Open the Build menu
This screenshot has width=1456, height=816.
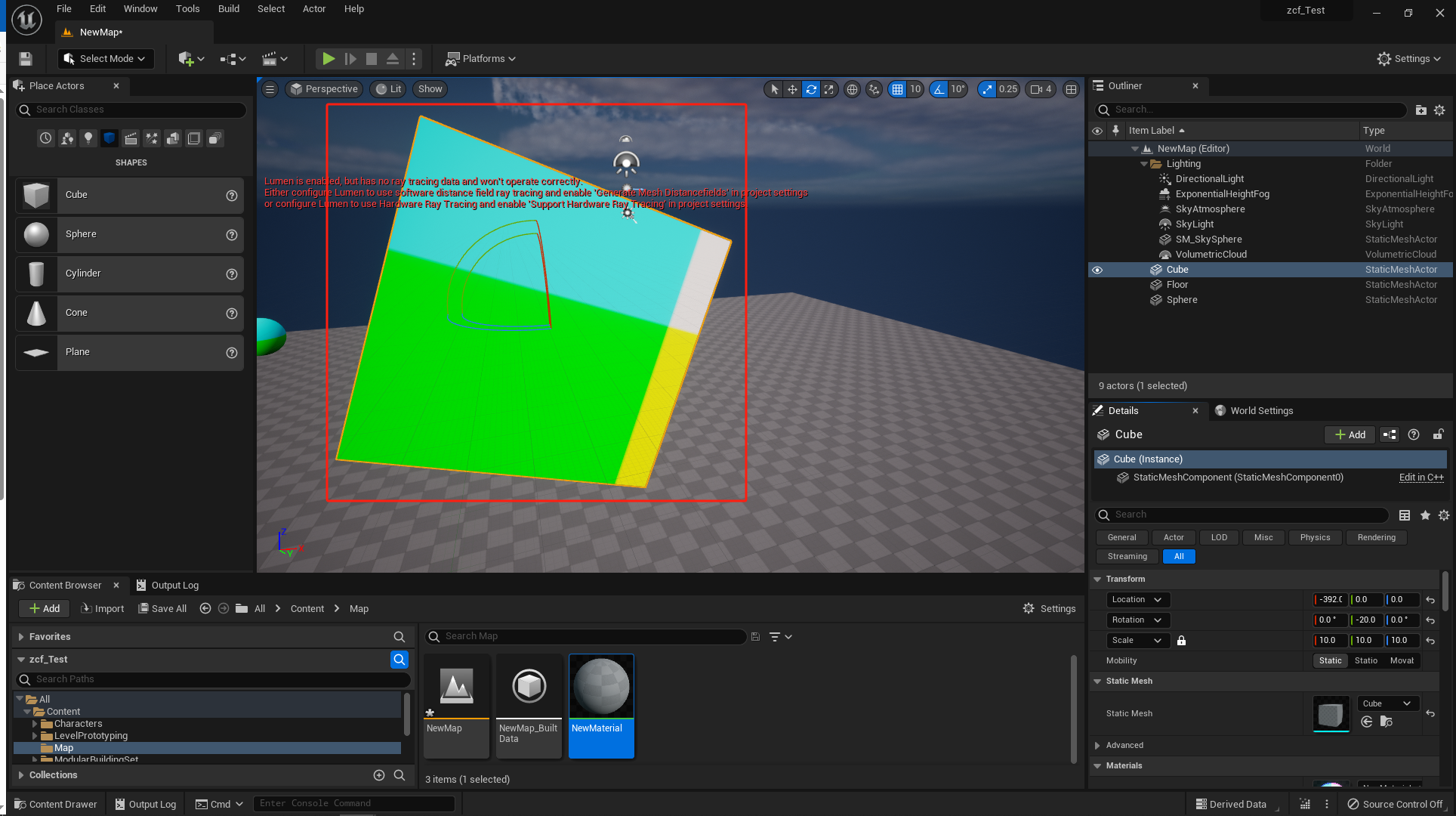coord(228,9)
